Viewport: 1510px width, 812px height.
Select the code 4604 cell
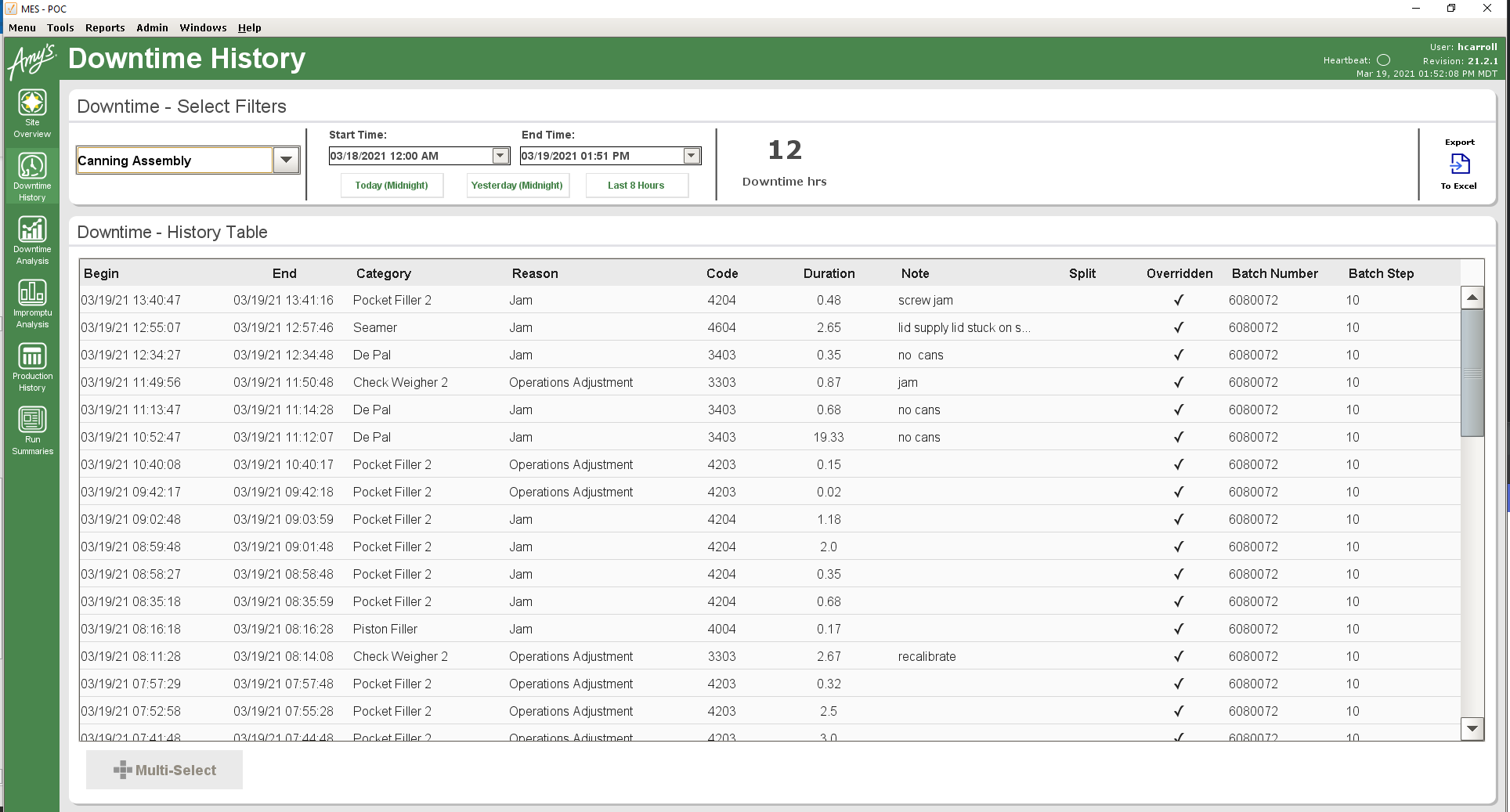(722, 327)
